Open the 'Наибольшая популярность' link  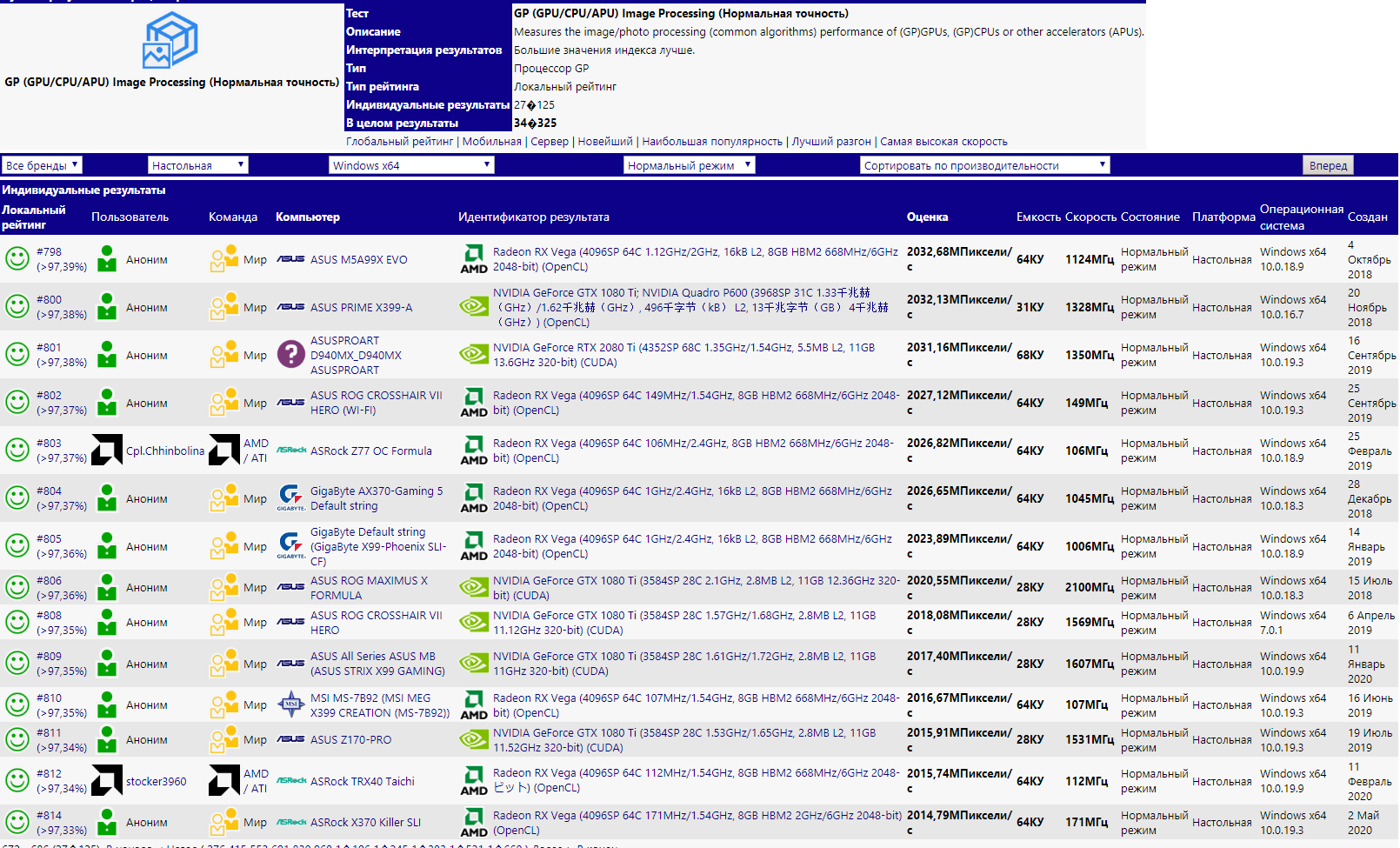(712, 142)
